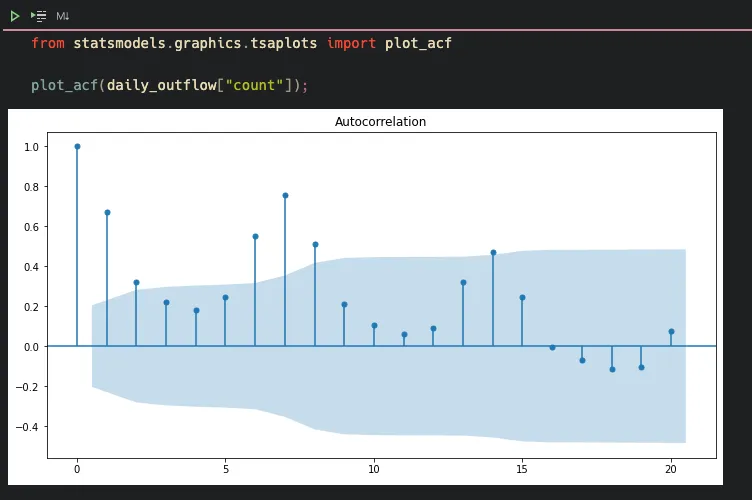The width and height of the screenshot is (752, 500).
Task: Place cursor on daily_outflow variable
Action: (x=162, y=85)
